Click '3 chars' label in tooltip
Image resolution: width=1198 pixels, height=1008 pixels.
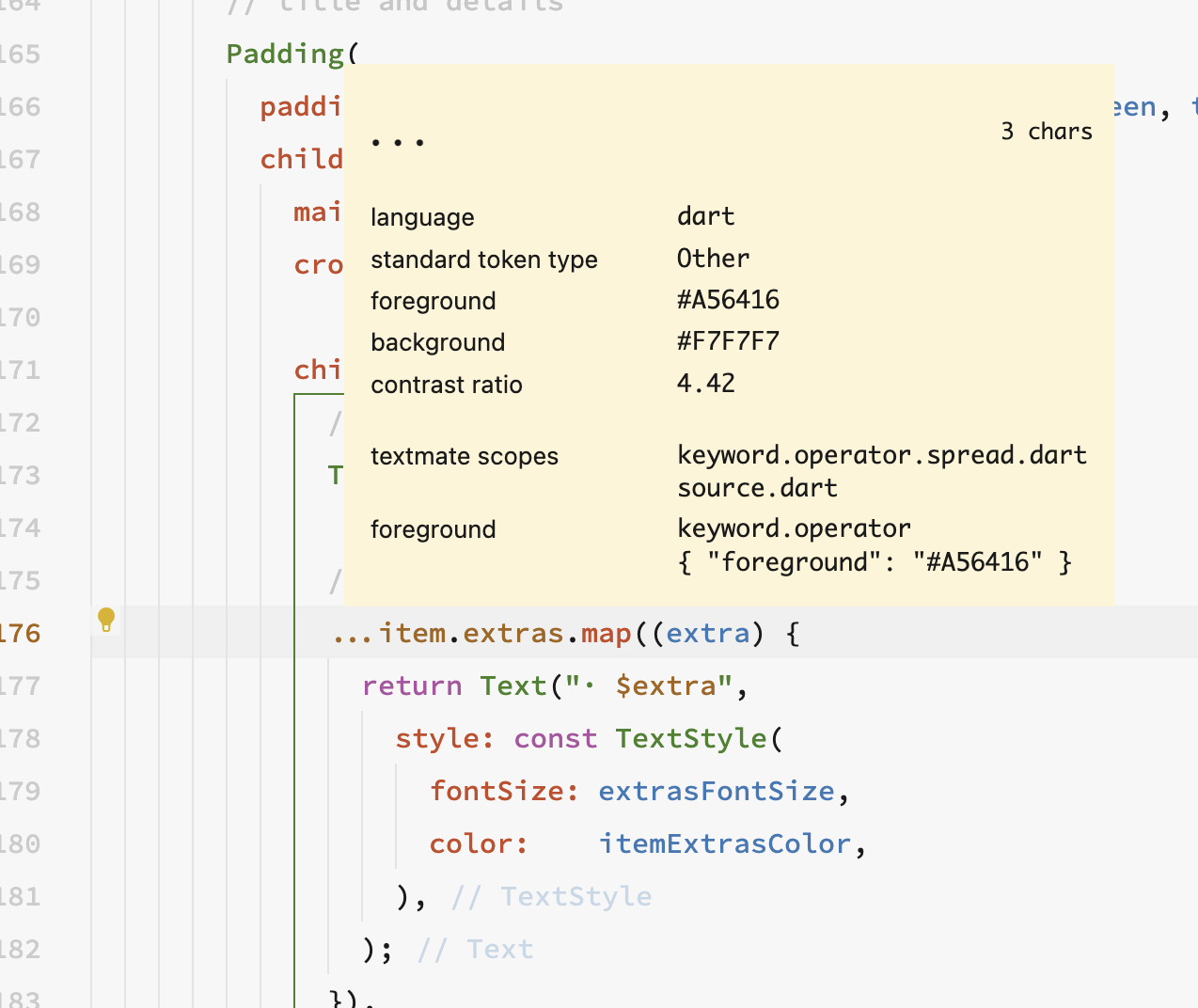coord(1046,132)
